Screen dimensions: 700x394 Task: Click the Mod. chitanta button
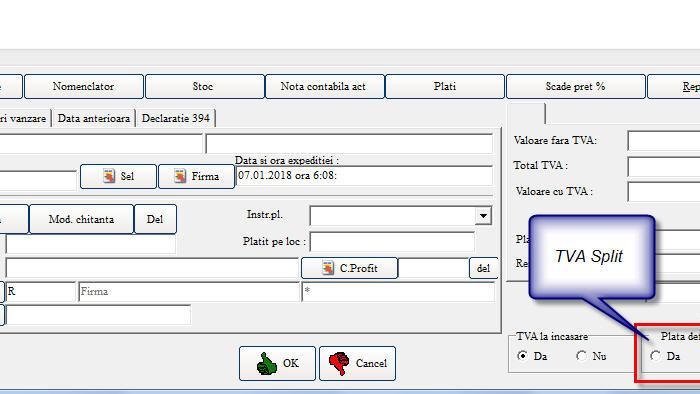(81, 219)
